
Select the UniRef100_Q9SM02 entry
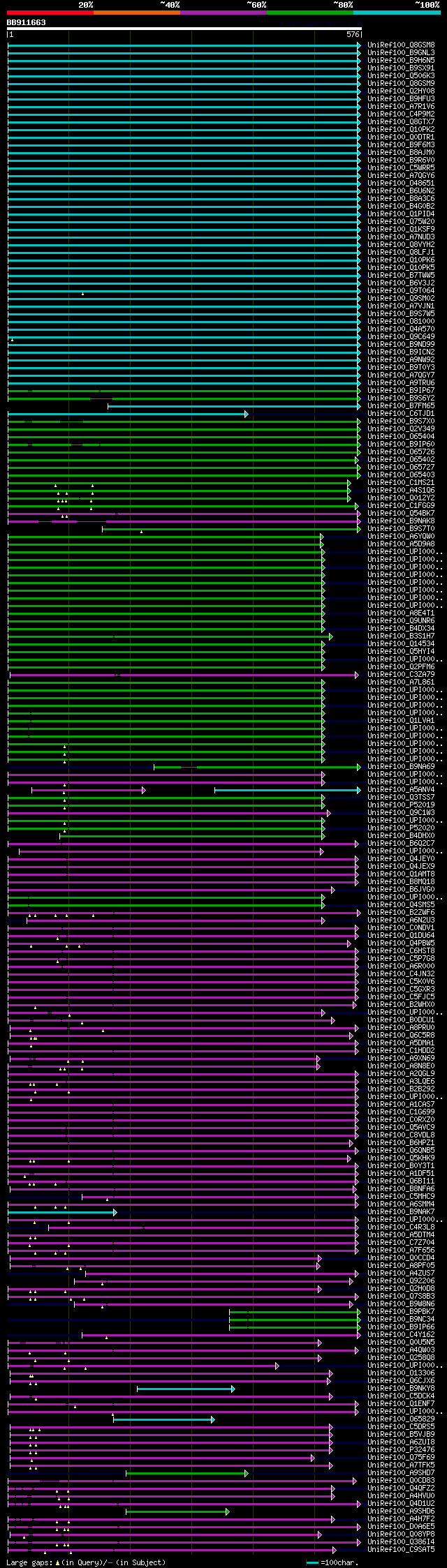(401, 298)
